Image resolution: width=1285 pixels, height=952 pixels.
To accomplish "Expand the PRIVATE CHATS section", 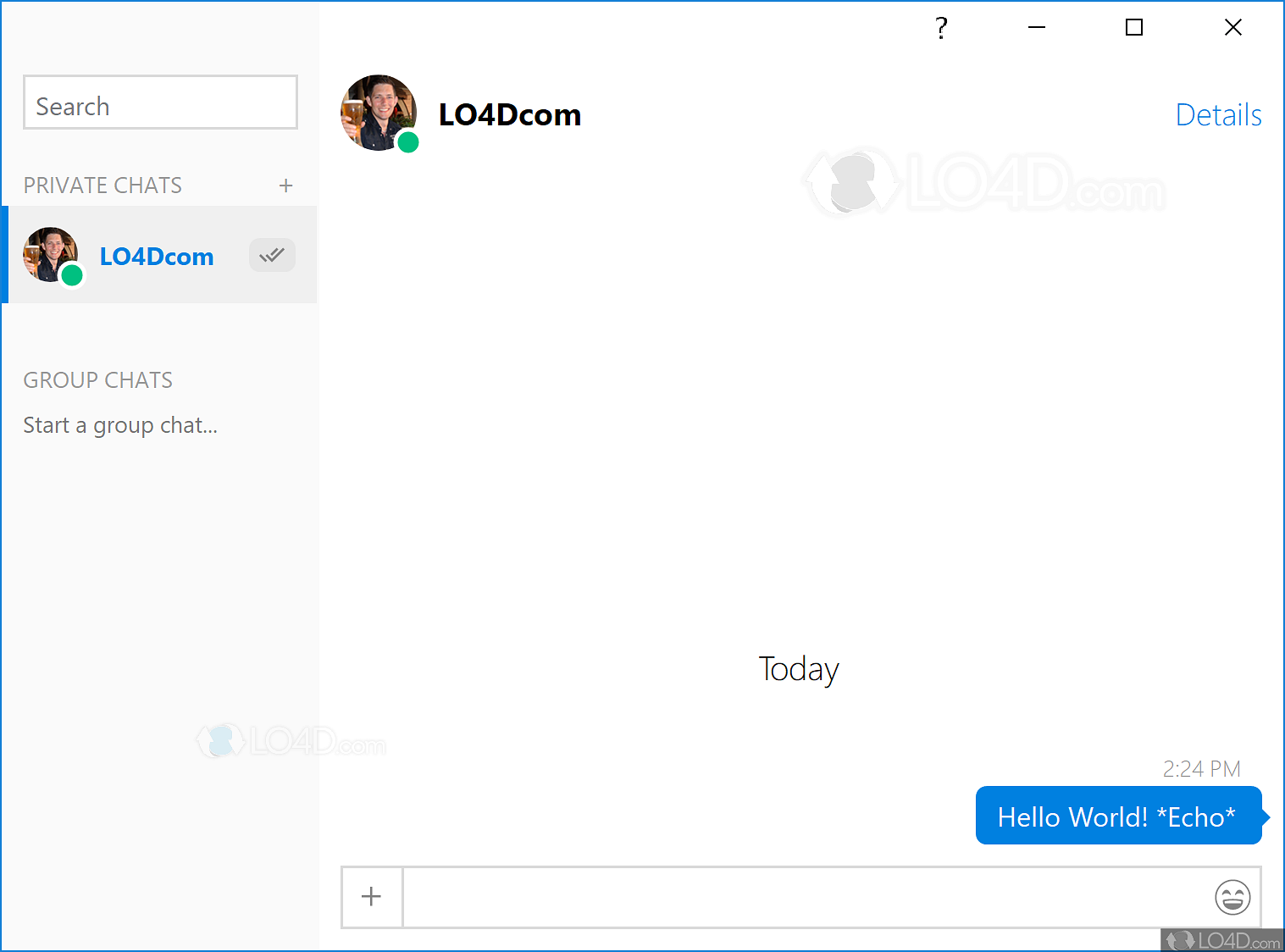I will [102, 185].
